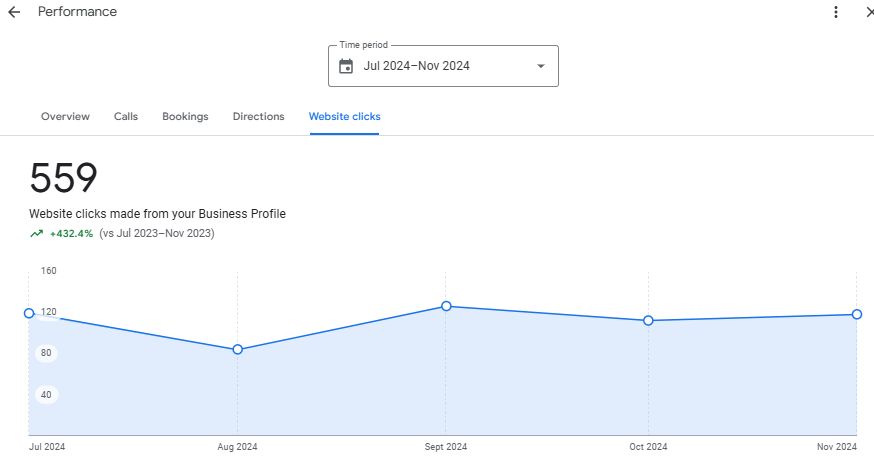Viewport: 874px width, 464px height.
Task: Click the Performance page title
Action: tap(77, 12)
